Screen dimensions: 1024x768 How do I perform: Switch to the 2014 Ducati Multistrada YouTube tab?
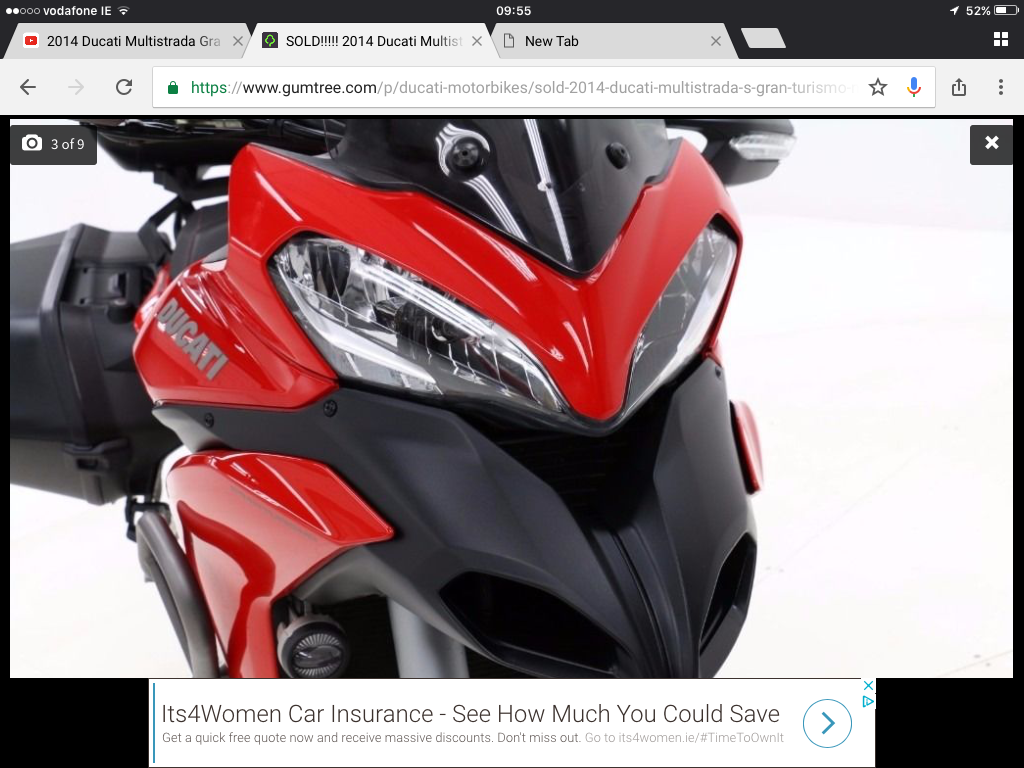pos(127,41)
